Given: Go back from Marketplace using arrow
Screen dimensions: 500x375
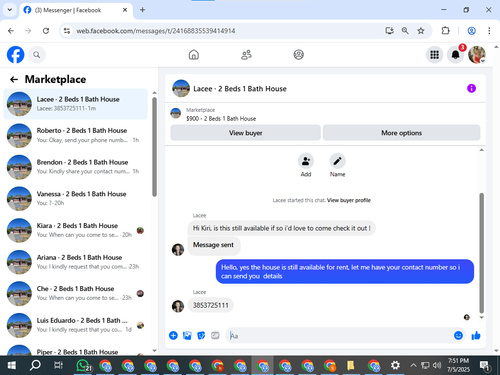Looking at the screenshot, I should (14, 79).
